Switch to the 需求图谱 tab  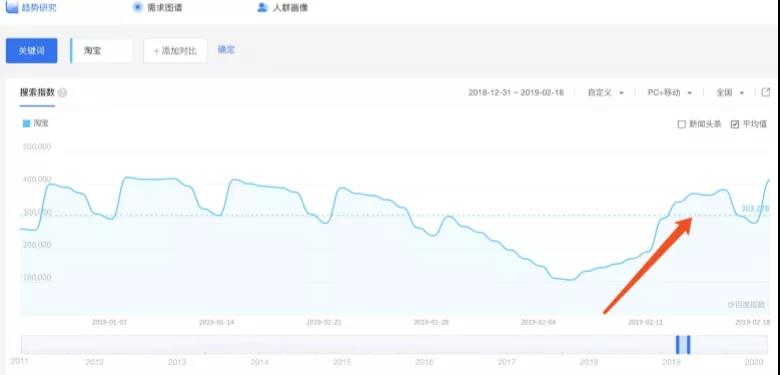[x=158, y=8]
